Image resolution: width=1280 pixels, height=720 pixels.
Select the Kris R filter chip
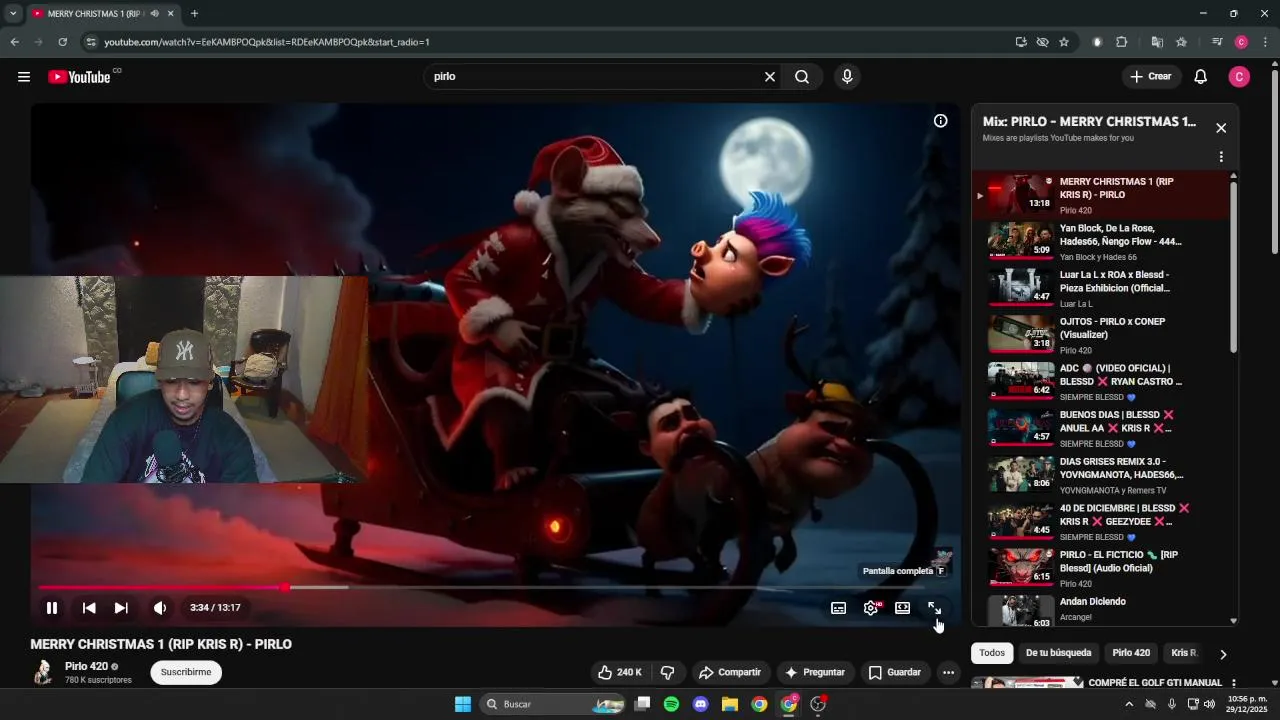click(1184, 653)
